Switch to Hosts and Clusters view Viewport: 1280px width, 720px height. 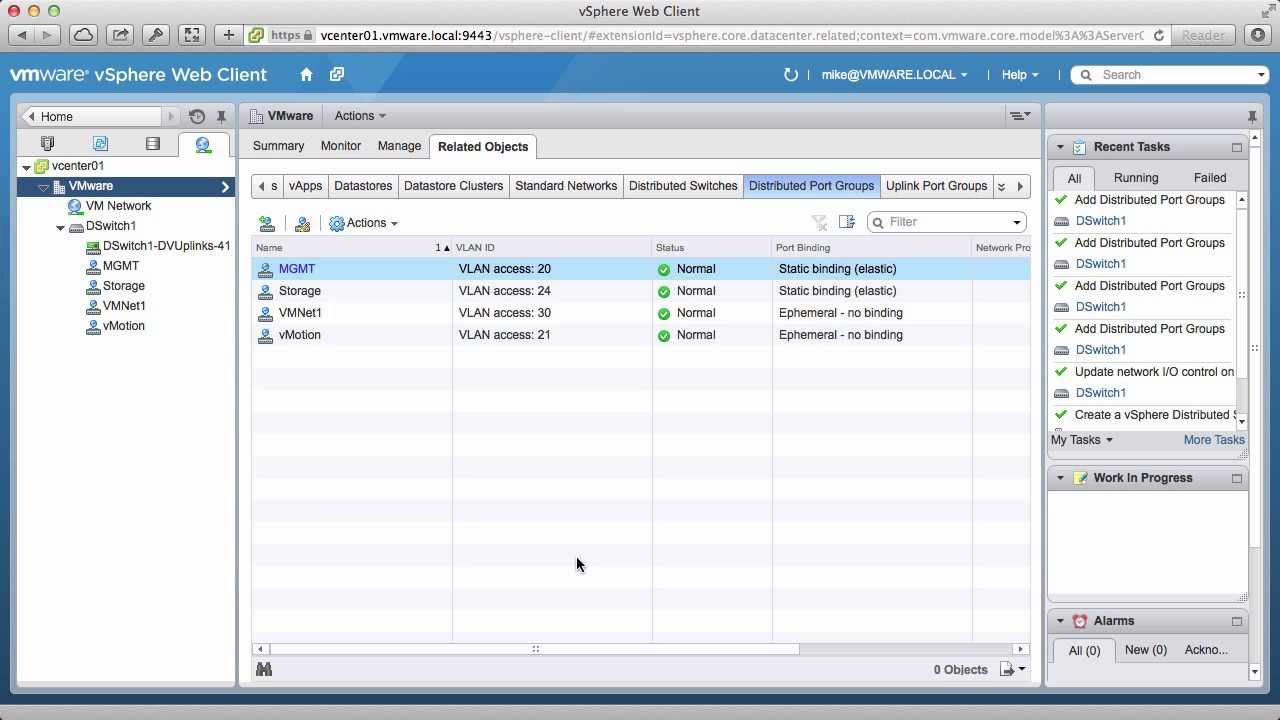47,144
